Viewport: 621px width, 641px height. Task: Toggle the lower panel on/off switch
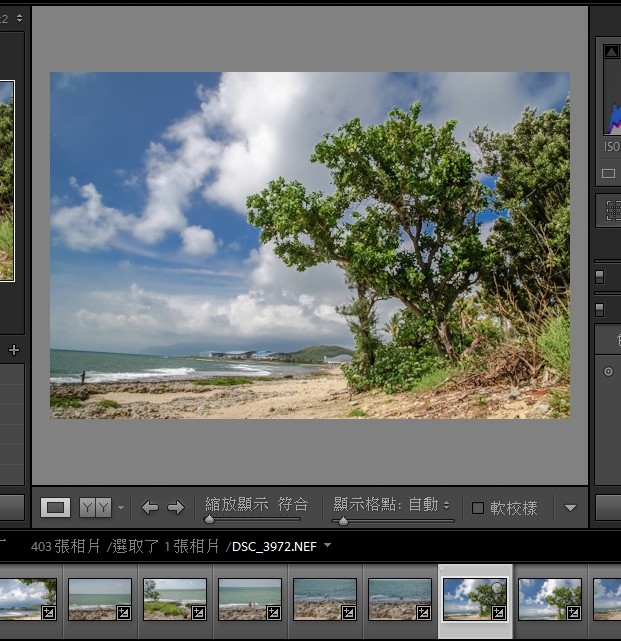click(x=599, y=309)
